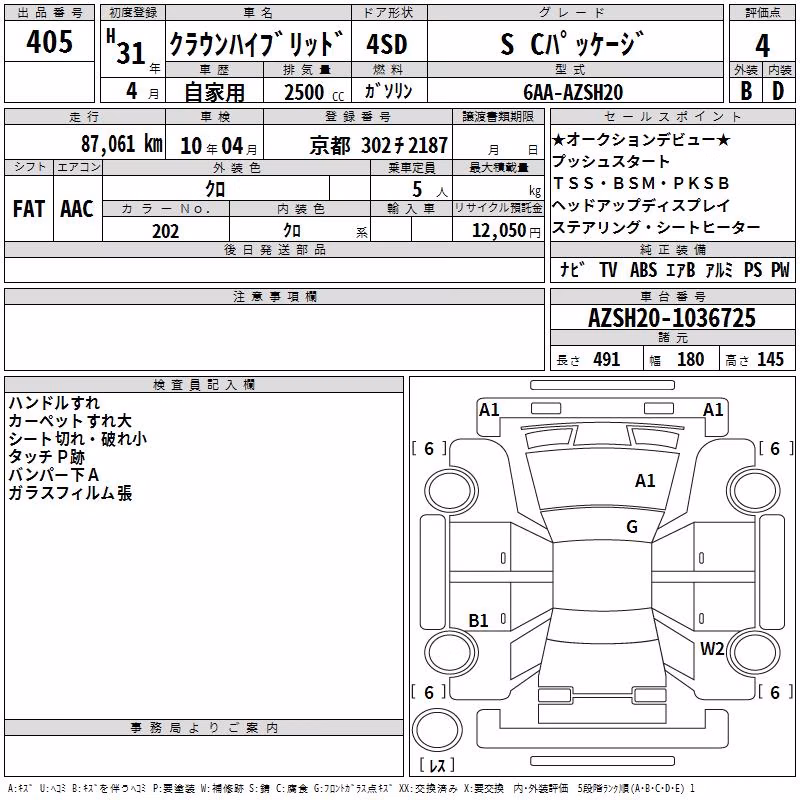Click height value "145"
Viewport: 800px width, 800px height.
point(770,359)
